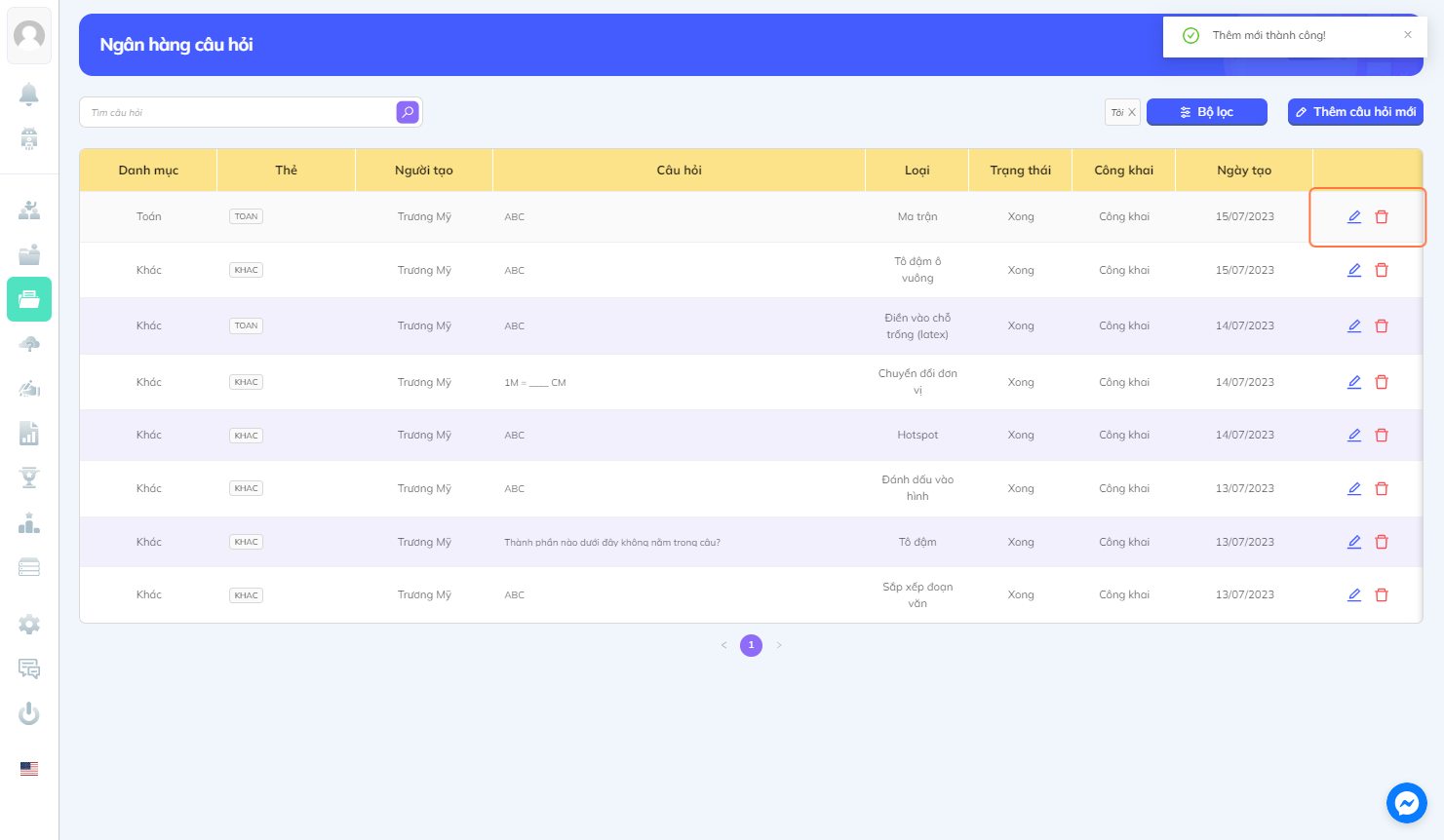1444x840 pixels.
Task: Open the active question bank sidebar icon
Action: [29, 299]
